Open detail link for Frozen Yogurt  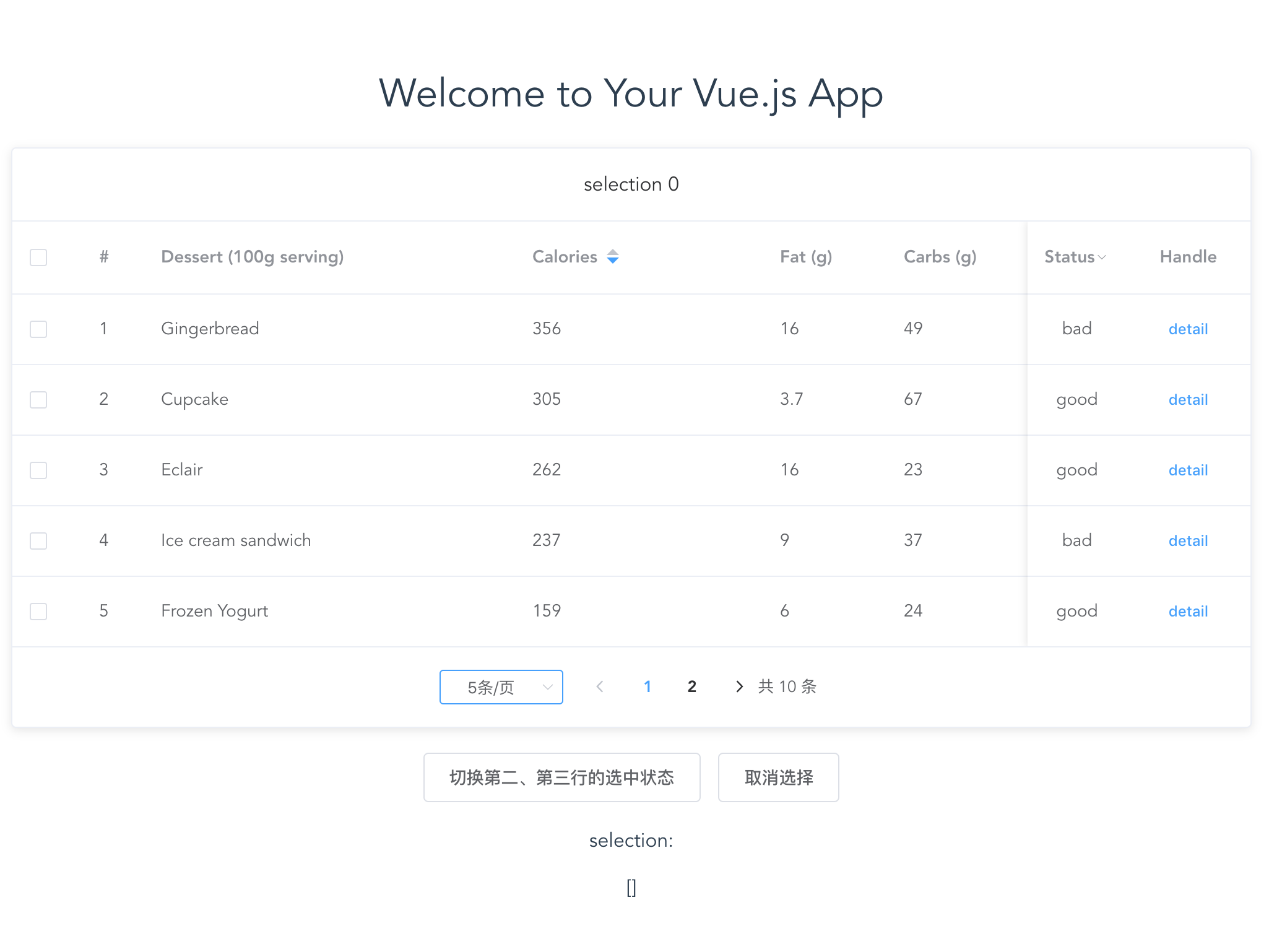coord(1187,612)
